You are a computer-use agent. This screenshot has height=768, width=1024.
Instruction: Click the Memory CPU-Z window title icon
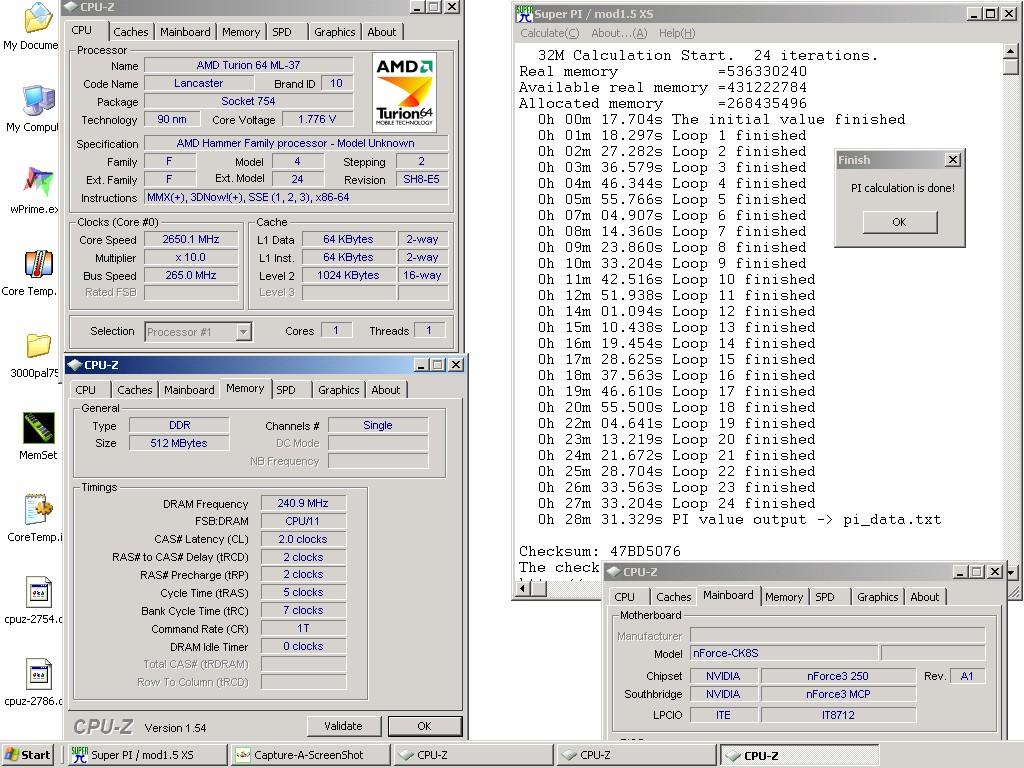point(74,365)
